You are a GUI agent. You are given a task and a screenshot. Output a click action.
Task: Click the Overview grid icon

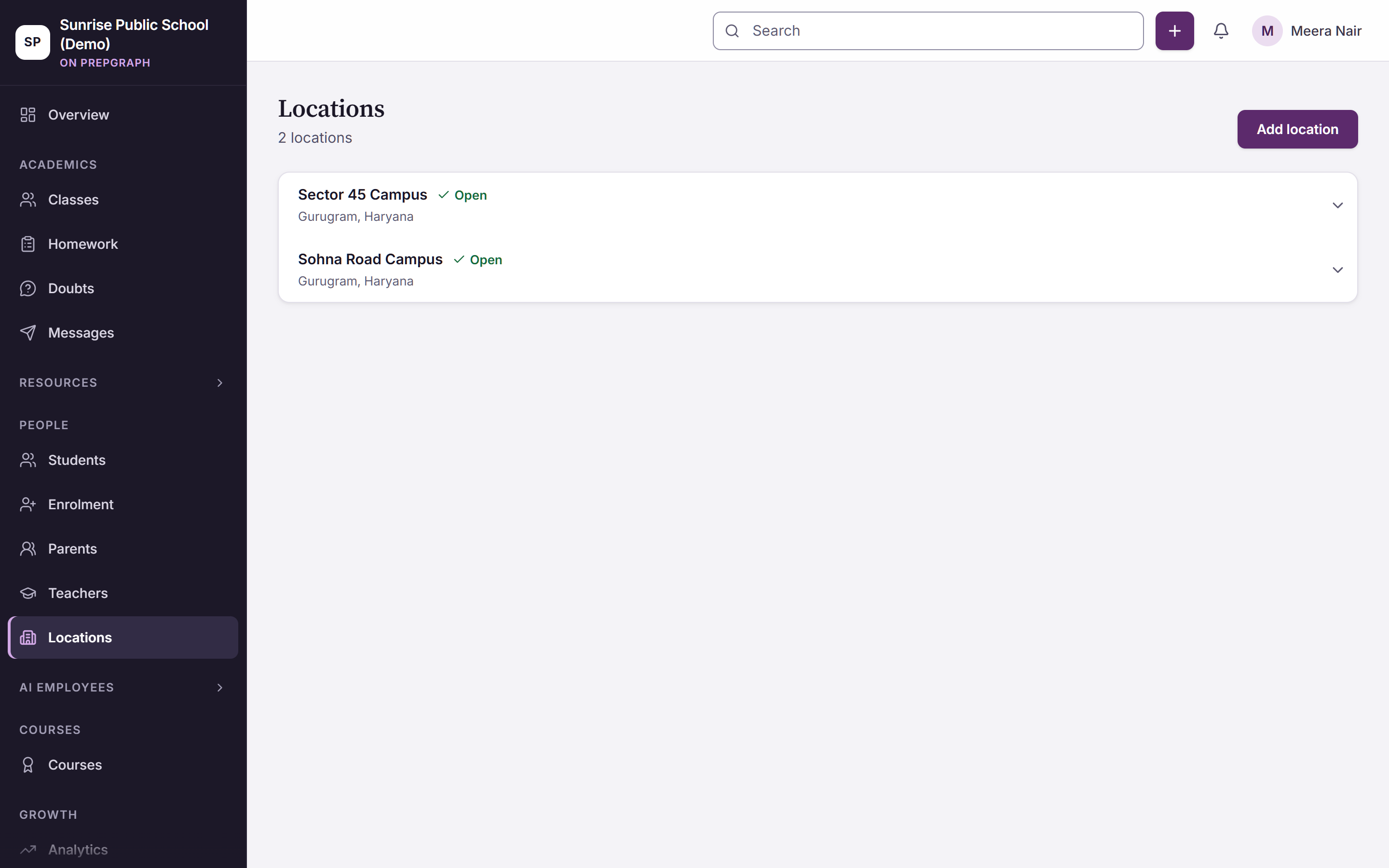(x=27, y=115)
